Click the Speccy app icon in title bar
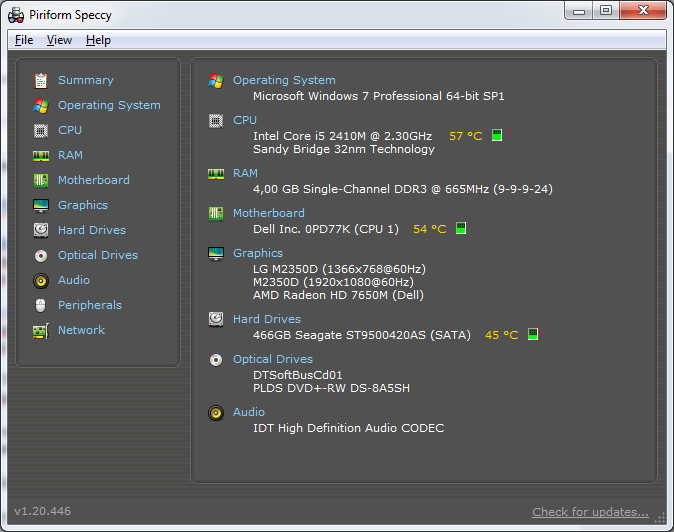This screenshot has height=532, width=674. pos(16,15)
